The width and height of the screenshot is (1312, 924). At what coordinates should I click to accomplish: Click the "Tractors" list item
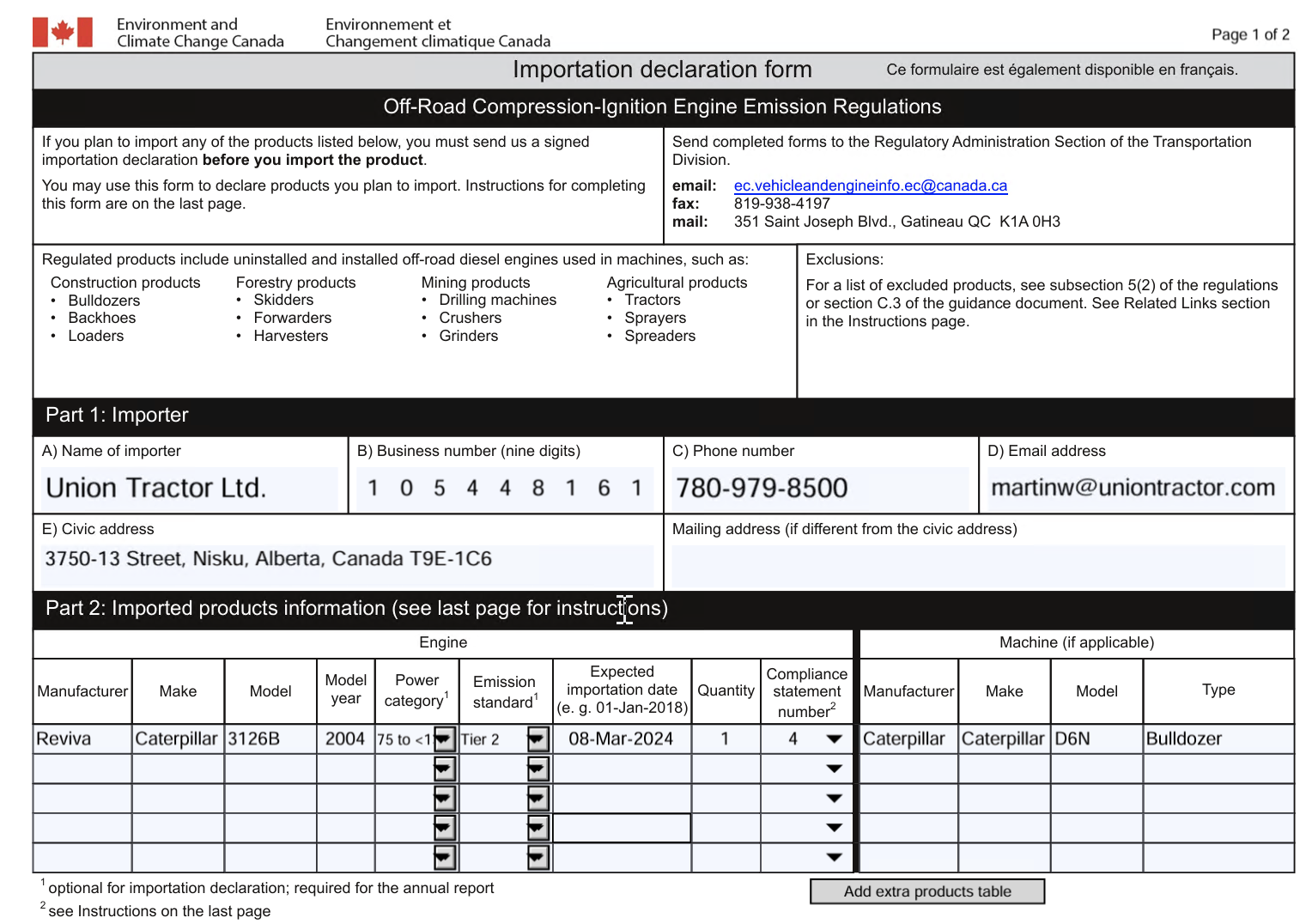[x=652, y=300]
